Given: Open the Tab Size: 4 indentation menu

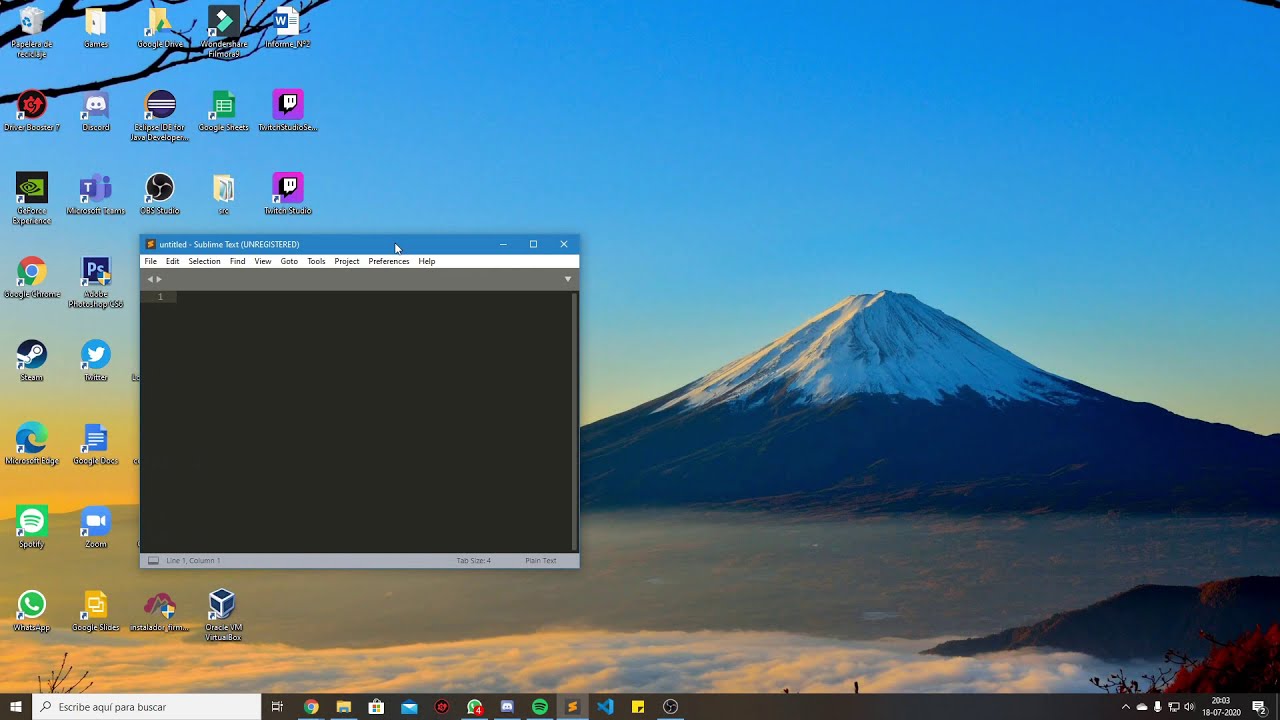Looking at the screenshot, I should coord(473,561).
